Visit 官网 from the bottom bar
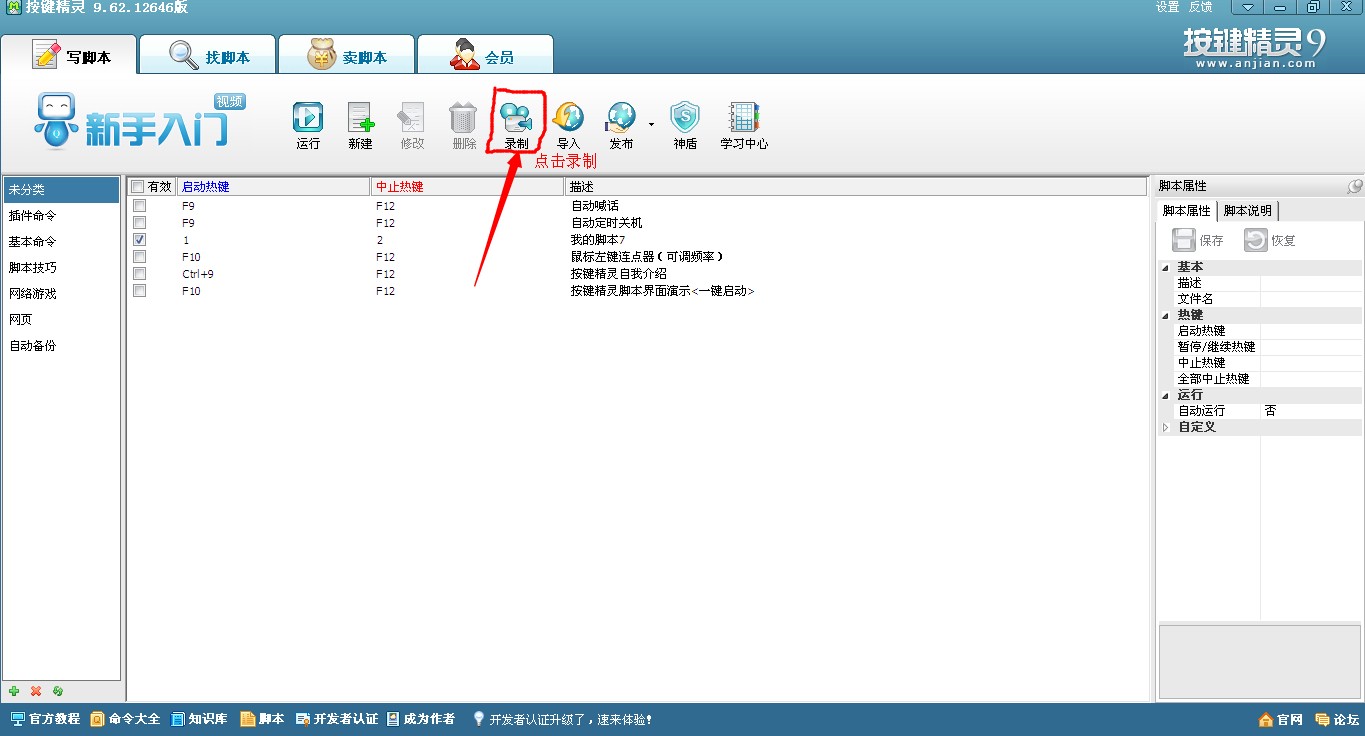The height and width of the screenshot is (736, 1365). 1281,720
